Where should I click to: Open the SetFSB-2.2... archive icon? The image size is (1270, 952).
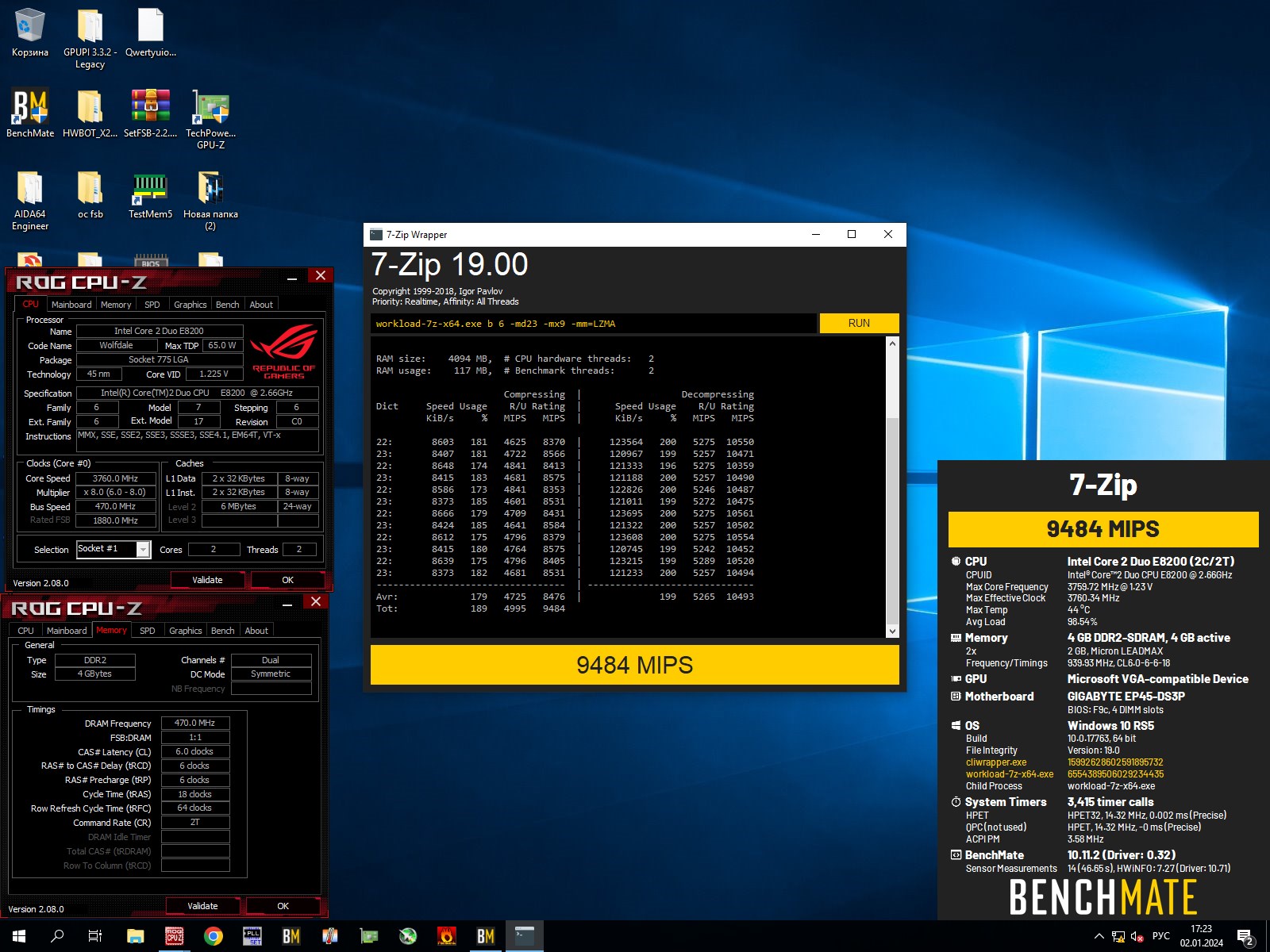pyautogui.click(x=151, y=113)
